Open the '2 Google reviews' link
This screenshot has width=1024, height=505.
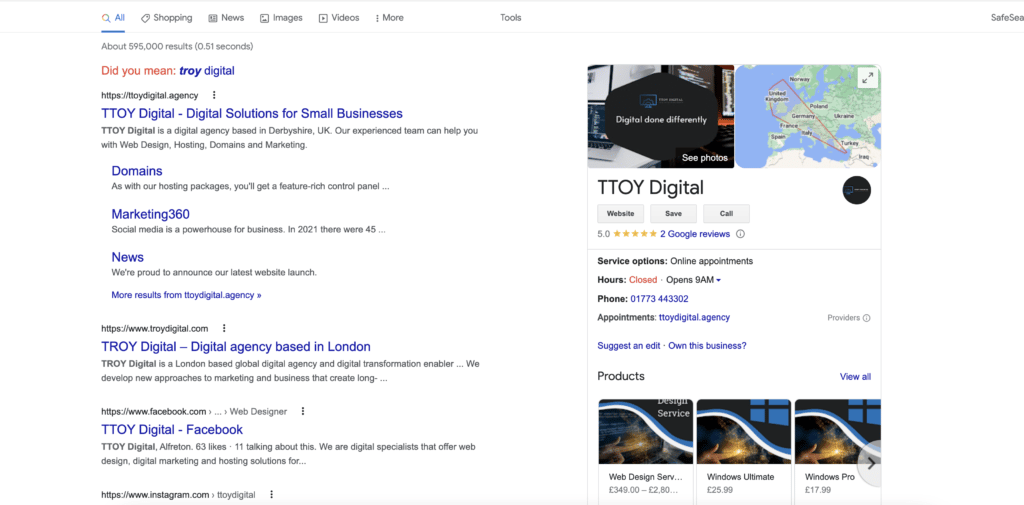[x=695, y=234]
